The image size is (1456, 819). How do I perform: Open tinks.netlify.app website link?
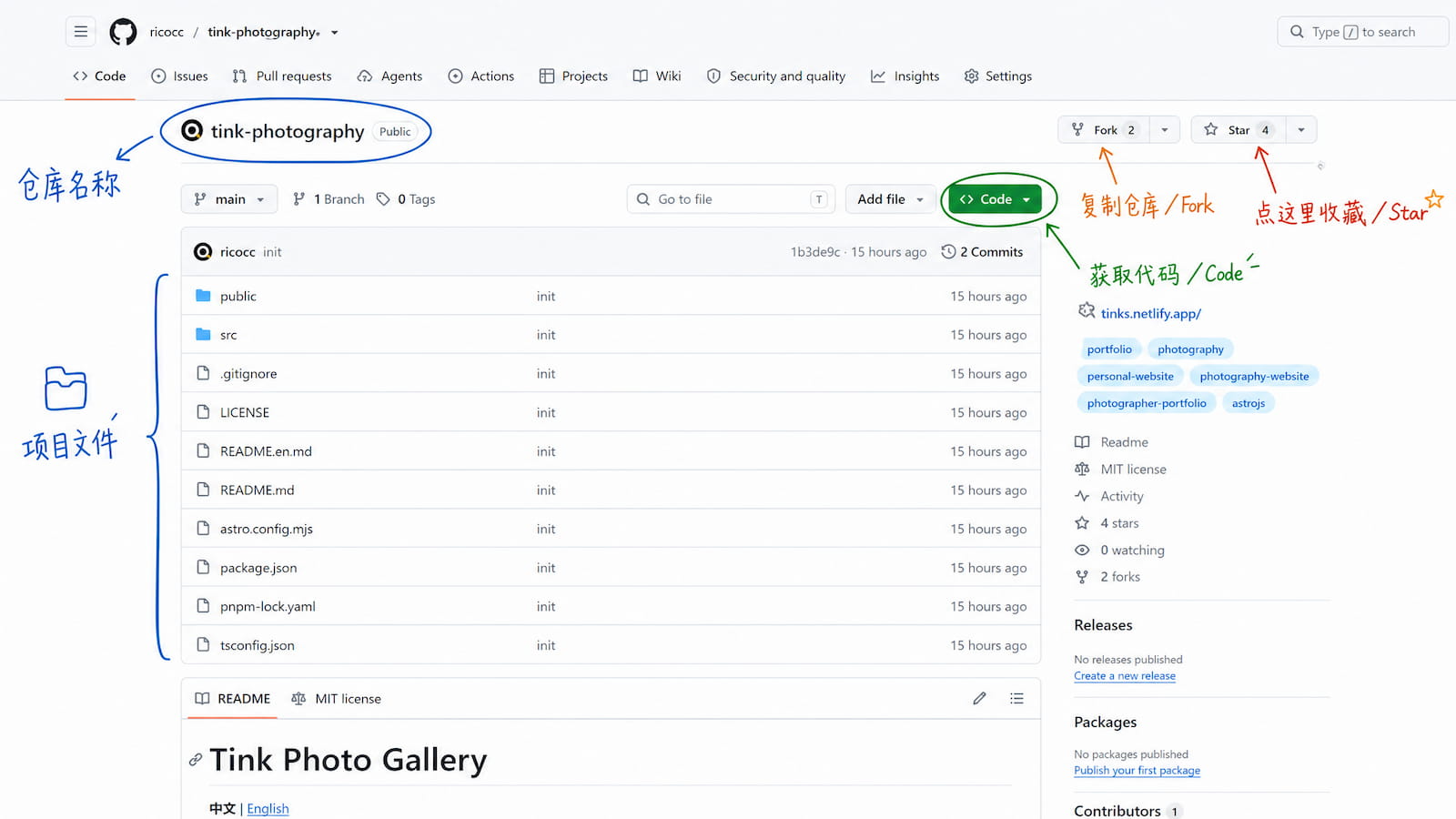click(1150, 314)
